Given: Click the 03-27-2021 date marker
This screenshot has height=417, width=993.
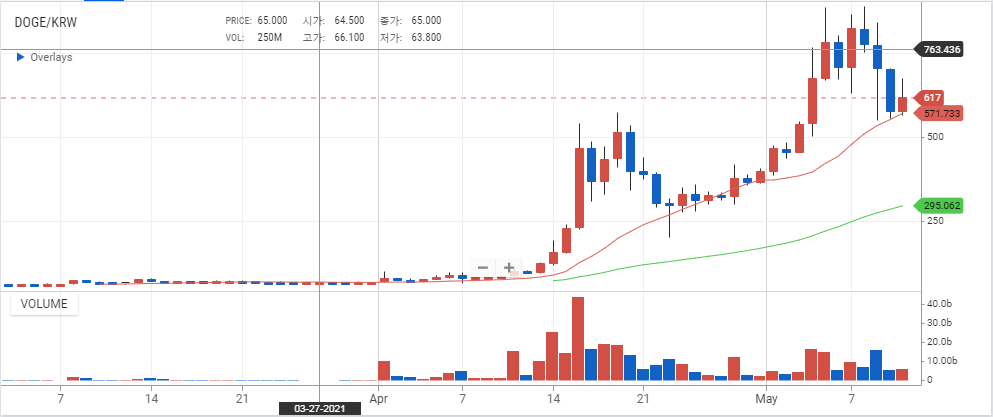Looking at the screenshot, I should click(320, 409).
